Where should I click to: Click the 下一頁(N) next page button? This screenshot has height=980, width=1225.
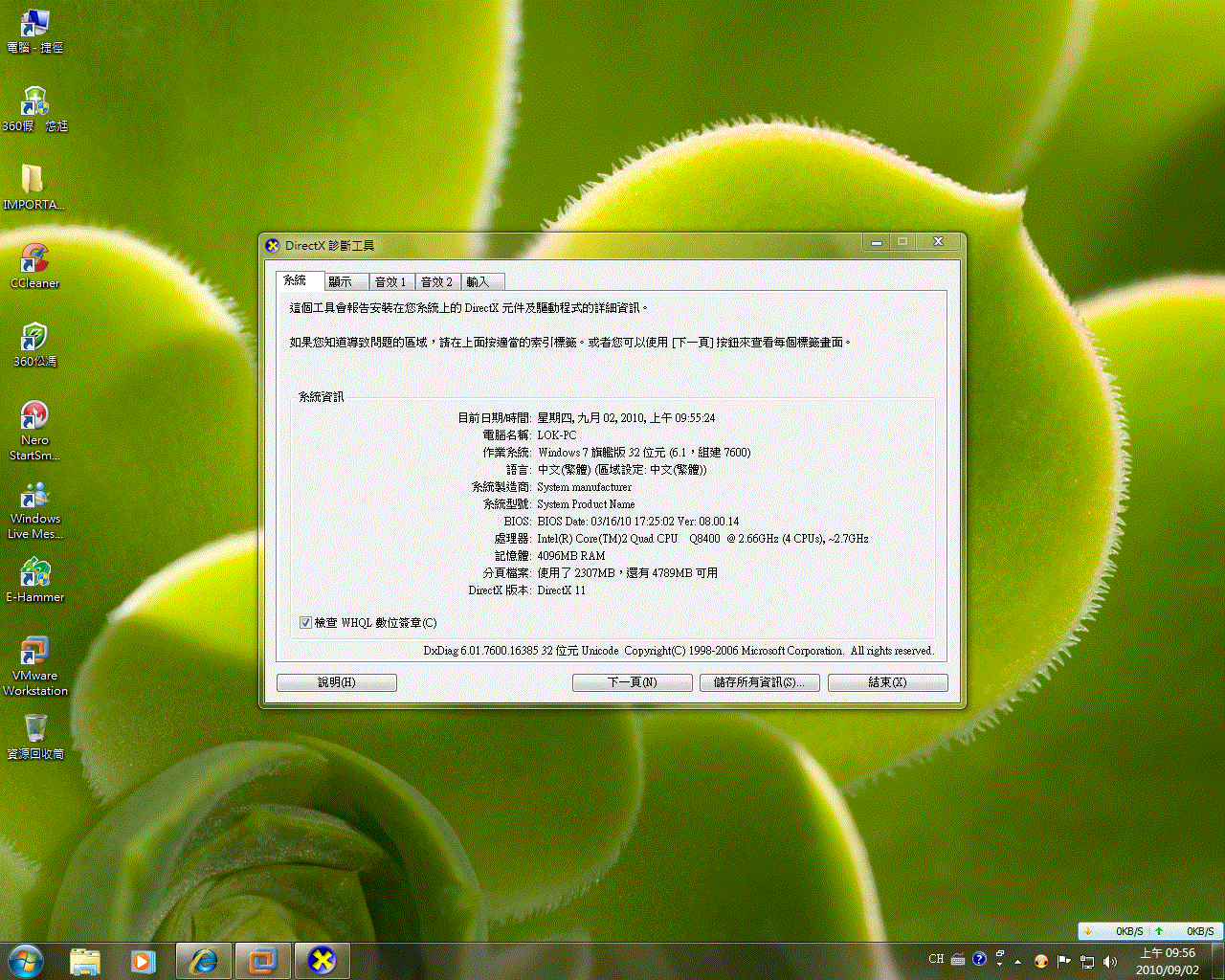click(x=633, y=682)
